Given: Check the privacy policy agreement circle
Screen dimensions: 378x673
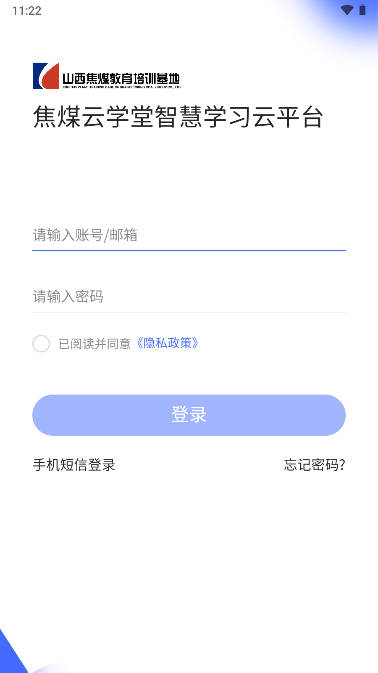Looking at the screenshot, I should (41, 343).
